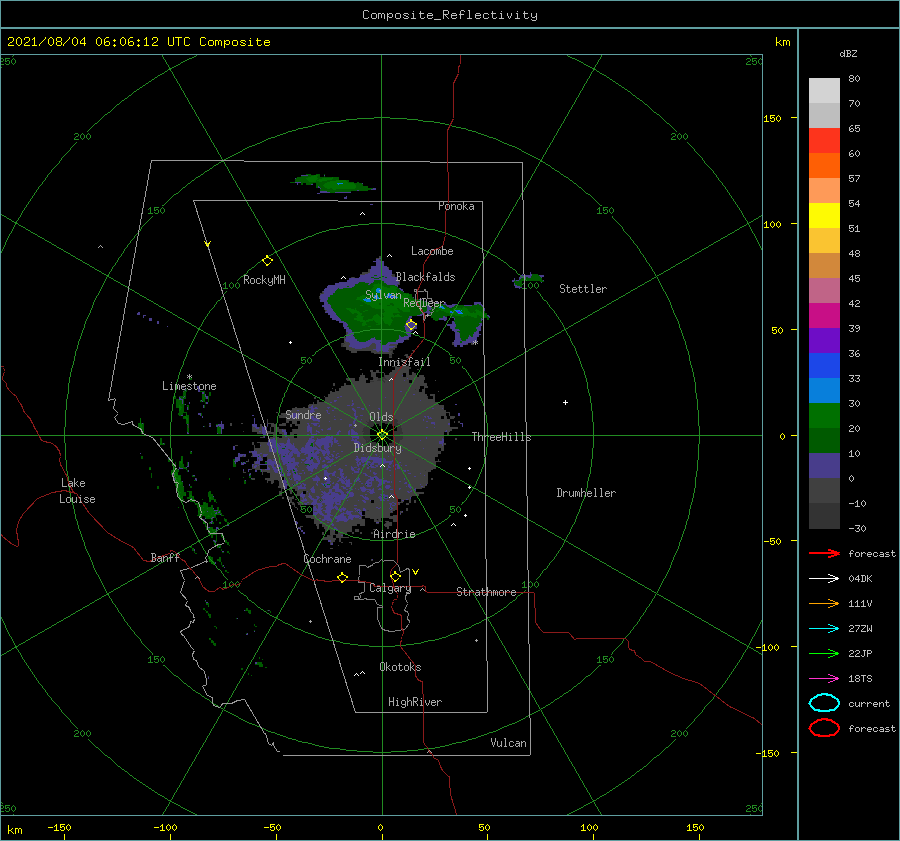Click the Innisfail label

(x=404, y=362)
